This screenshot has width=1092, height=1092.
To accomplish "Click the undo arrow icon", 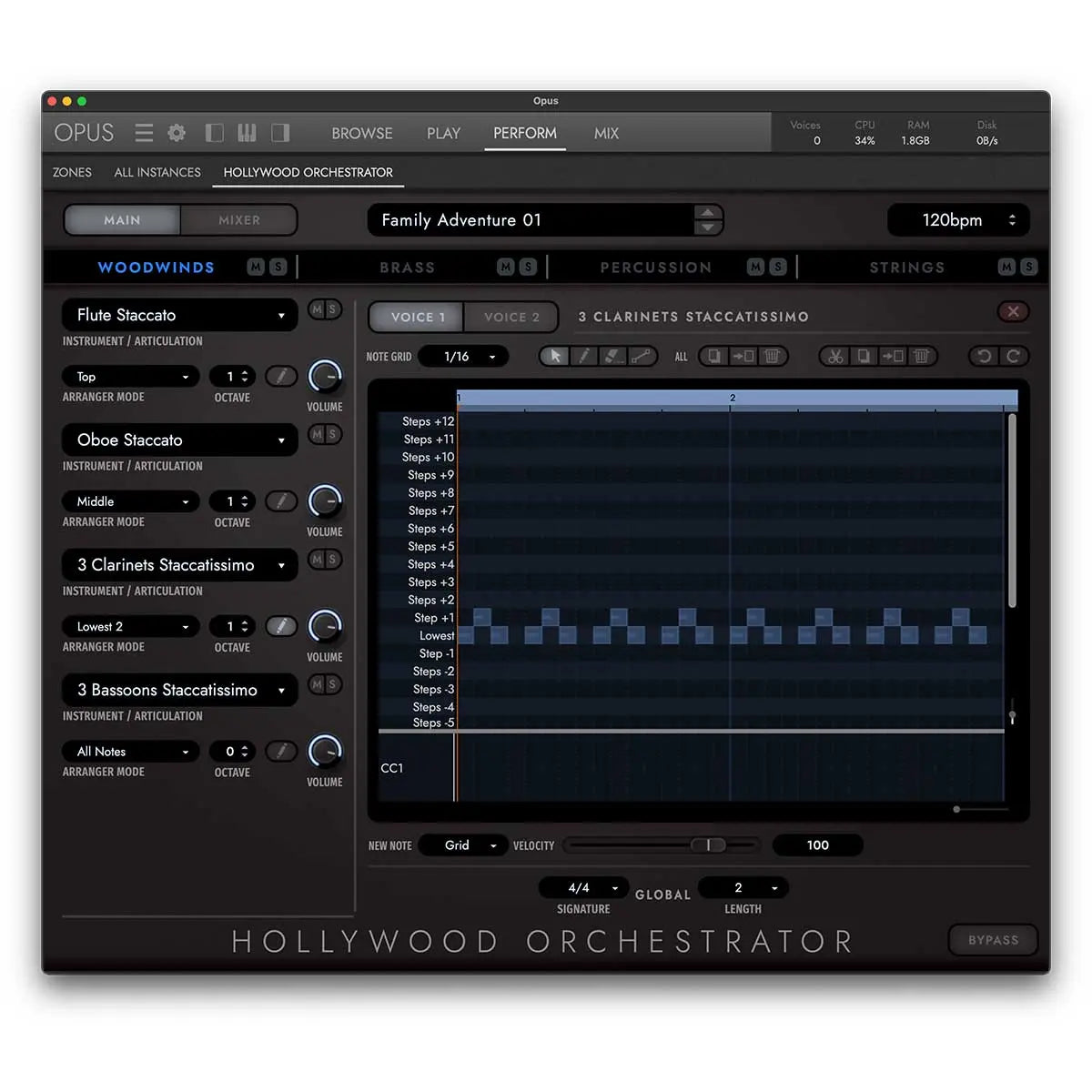I will pos(983,356).
